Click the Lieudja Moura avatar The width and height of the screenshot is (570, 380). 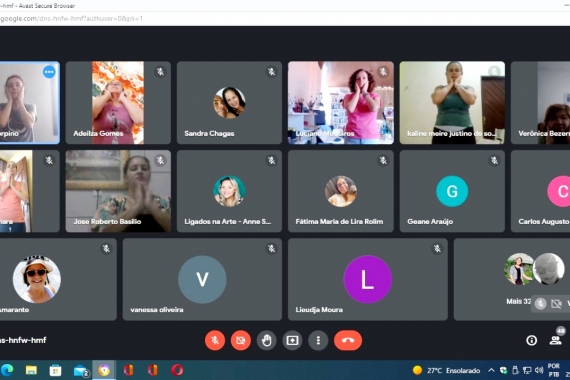pyautogui.click(x=368, y=279)
